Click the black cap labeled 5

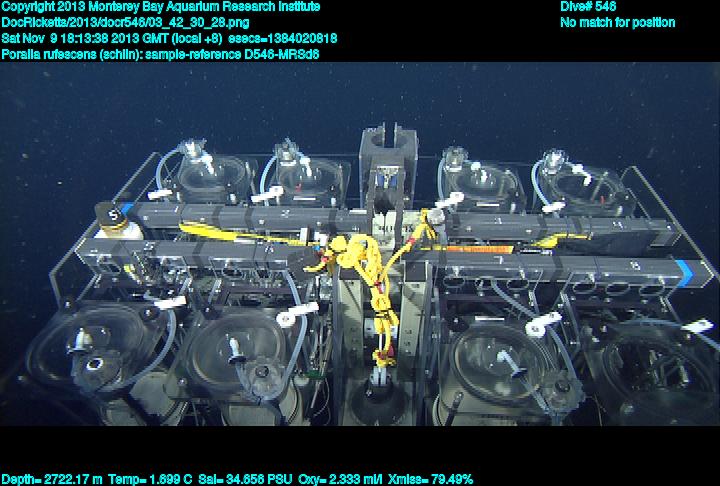click(x=113, y=215)
